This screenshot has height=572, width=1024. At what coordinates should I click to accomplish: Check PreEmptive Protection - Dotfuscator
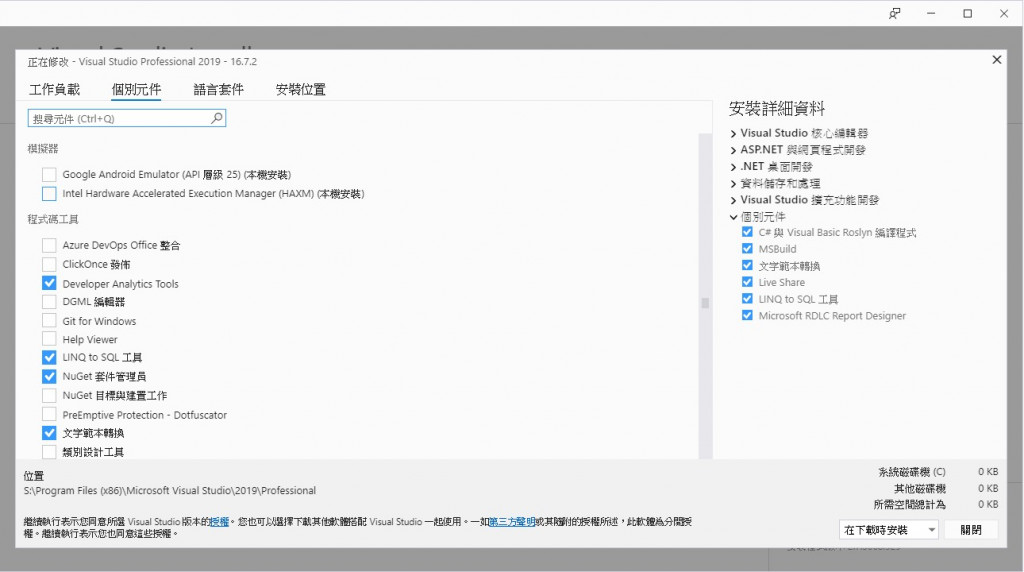point(49,414)
